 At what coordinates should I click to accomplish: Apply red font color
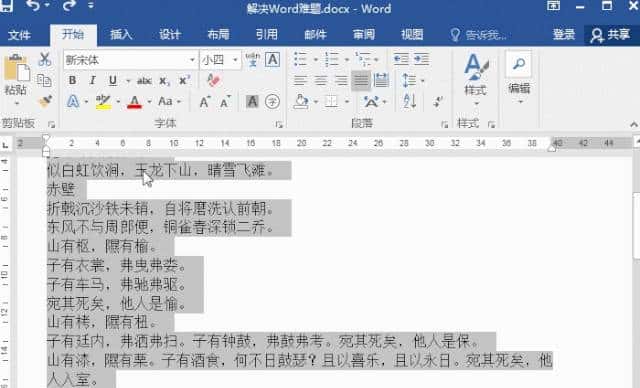pos(134,102)
